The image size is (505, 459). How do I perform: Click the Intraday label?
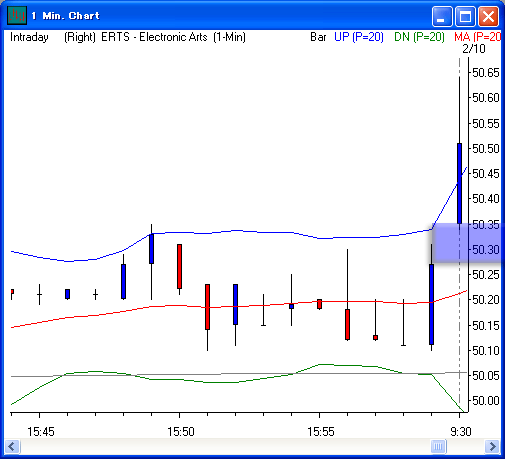[x=29, y=37]
